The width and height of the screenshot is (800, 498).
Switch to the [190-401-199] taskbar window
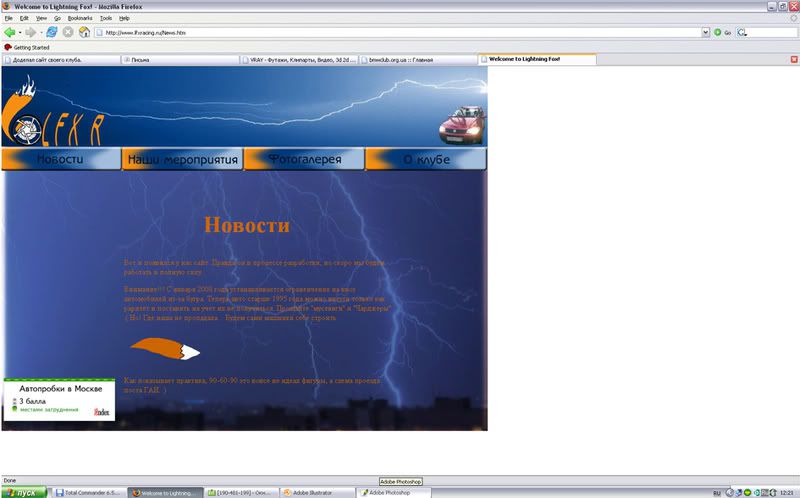pyautogui.click(x=241, y=493)
